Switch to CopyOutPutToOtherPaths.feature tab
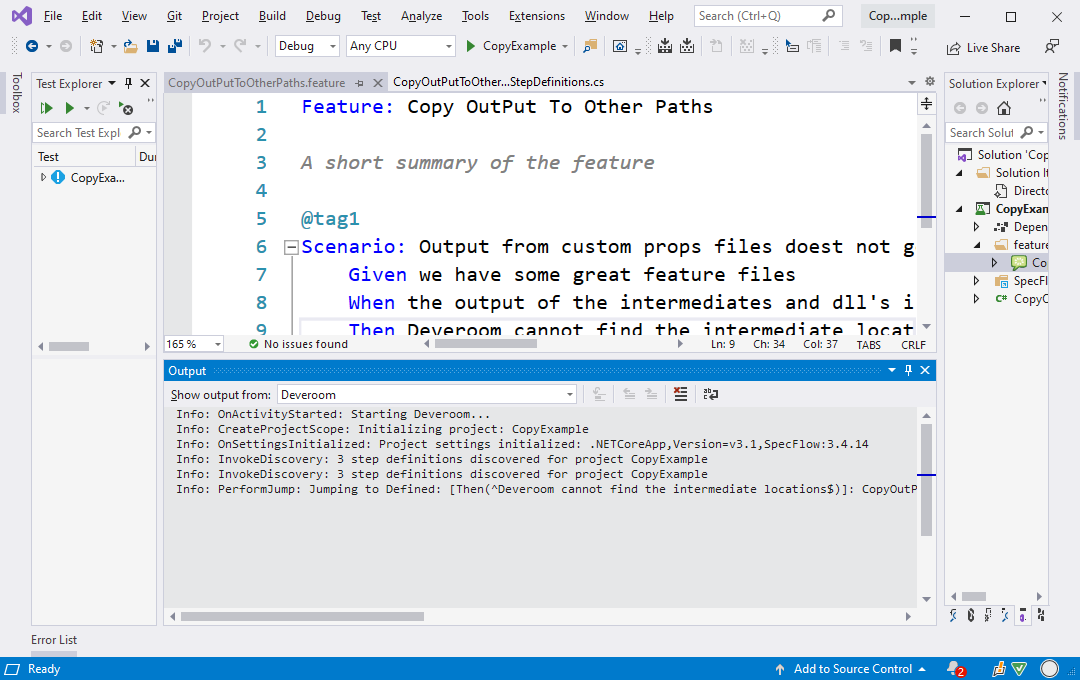 [256, 83]
